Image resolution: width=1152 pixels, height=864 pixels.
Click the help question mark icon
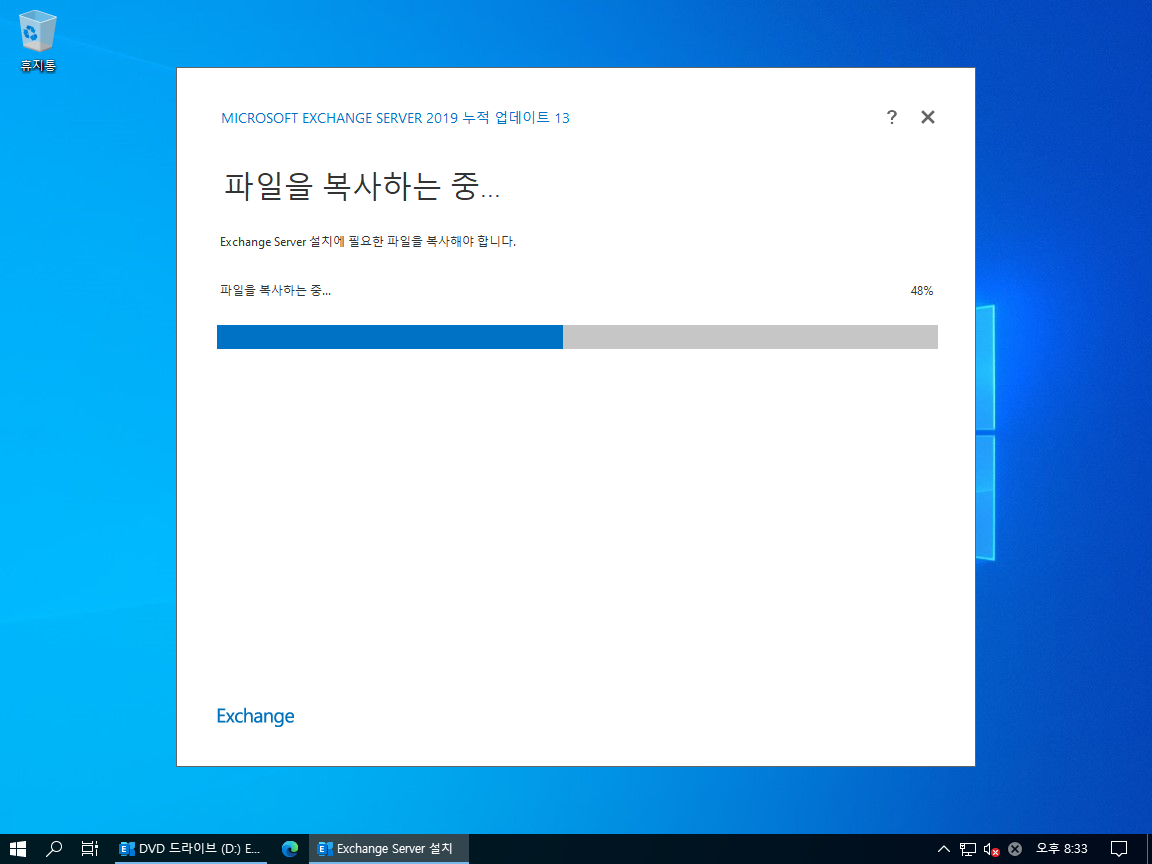tap(891, 117)
